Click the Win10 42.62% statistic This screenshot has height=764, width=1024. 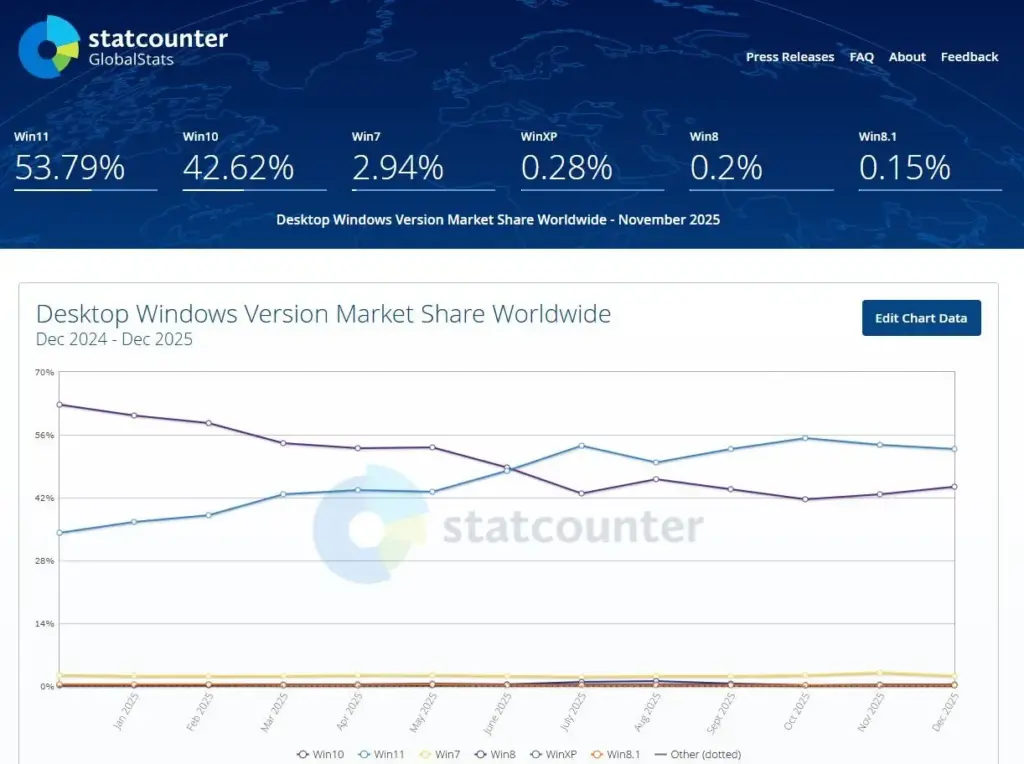click(238, 168)
